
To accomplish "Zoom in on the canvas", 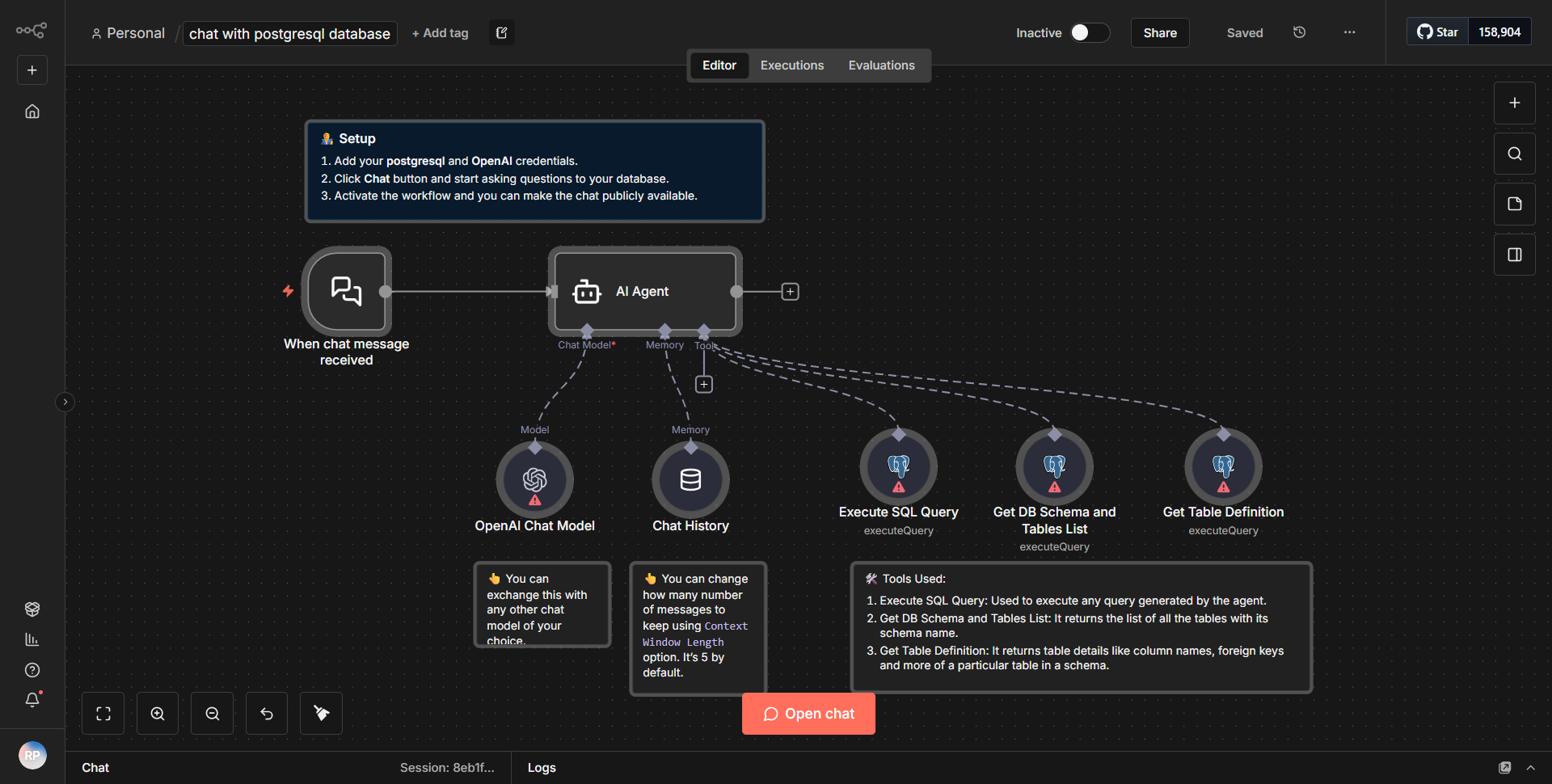I will 157,713.
